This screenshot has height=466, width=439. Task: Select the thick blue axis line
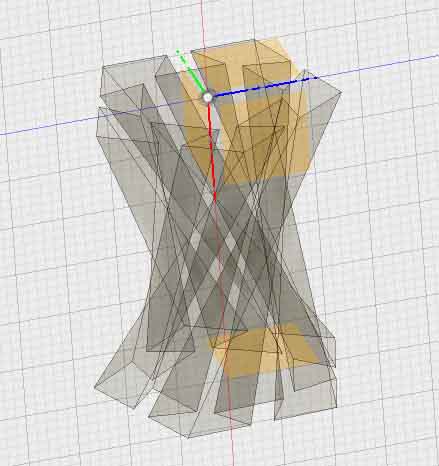coord(265,87)
